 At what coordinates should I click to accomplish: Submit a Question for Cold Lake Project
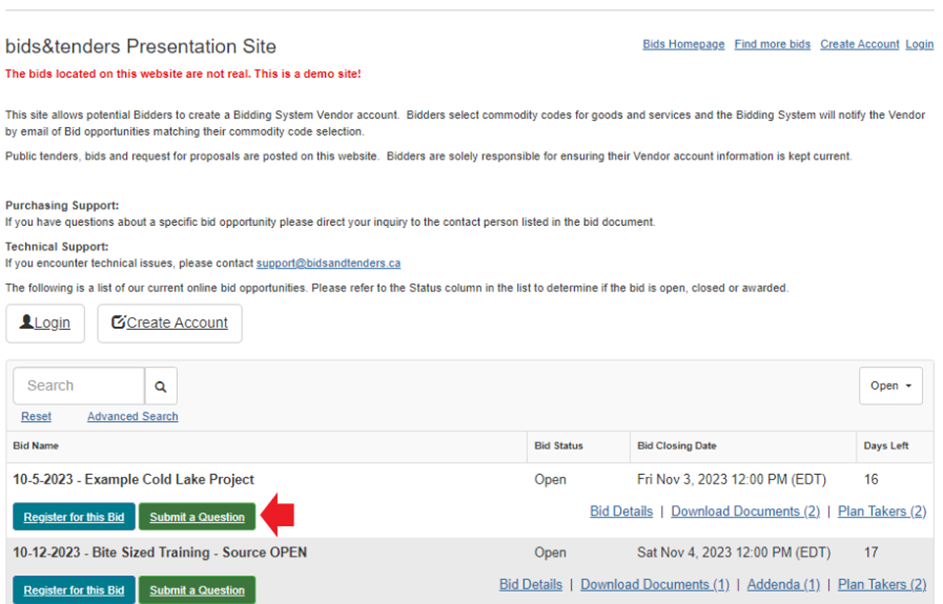pyautogui.click(x=197, y=517)
